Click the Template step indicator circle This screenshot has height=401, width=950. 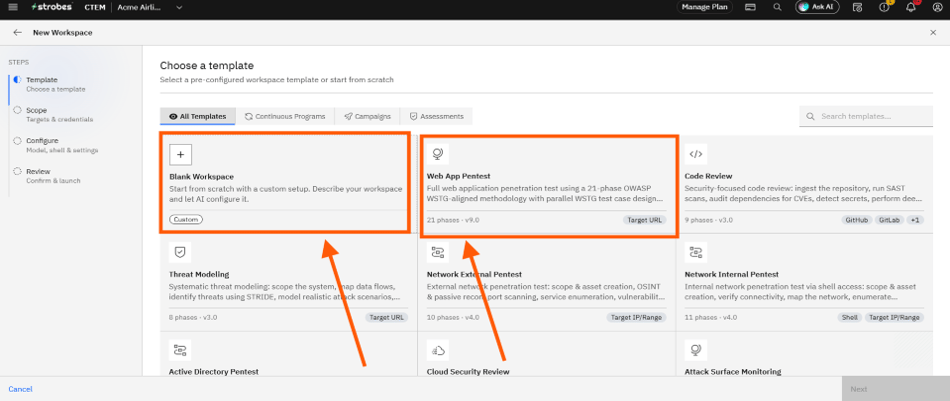17,79
